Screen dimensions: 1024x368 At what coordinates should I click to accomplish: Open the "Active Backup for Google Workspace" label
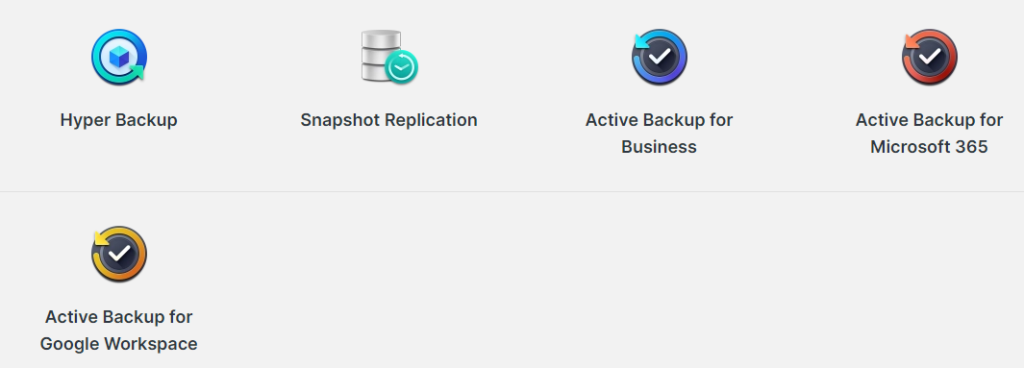pyautogui.click(x=119, y=330)
